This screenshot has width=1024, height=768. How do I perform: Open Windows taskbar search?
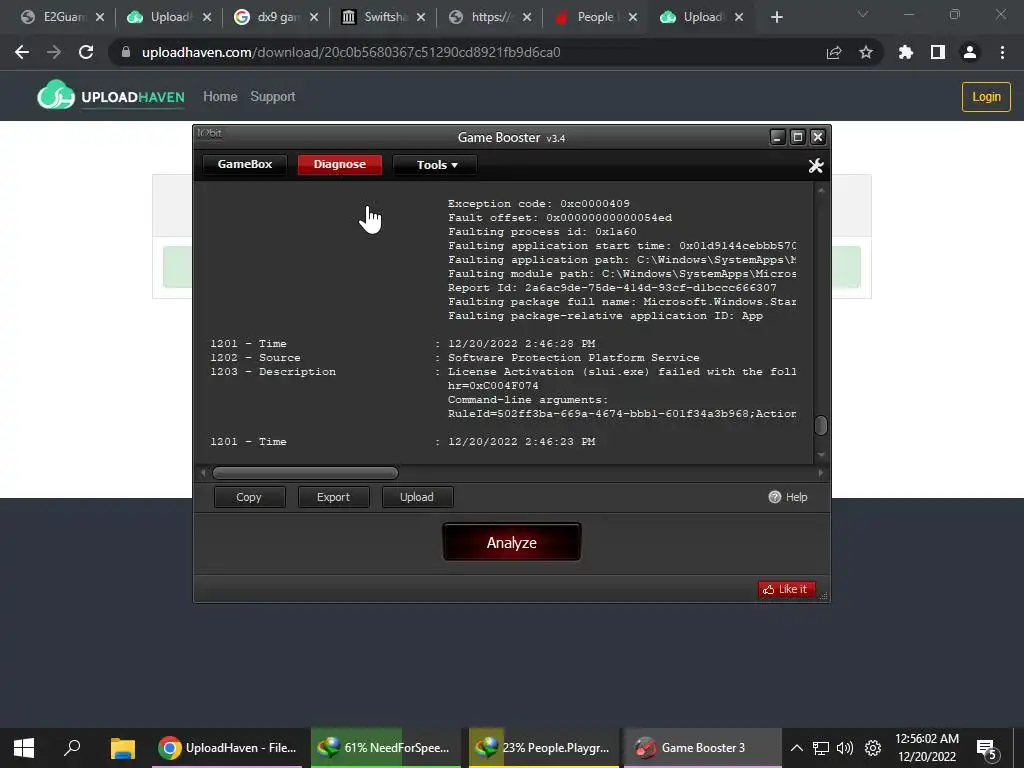coord(72,748)
